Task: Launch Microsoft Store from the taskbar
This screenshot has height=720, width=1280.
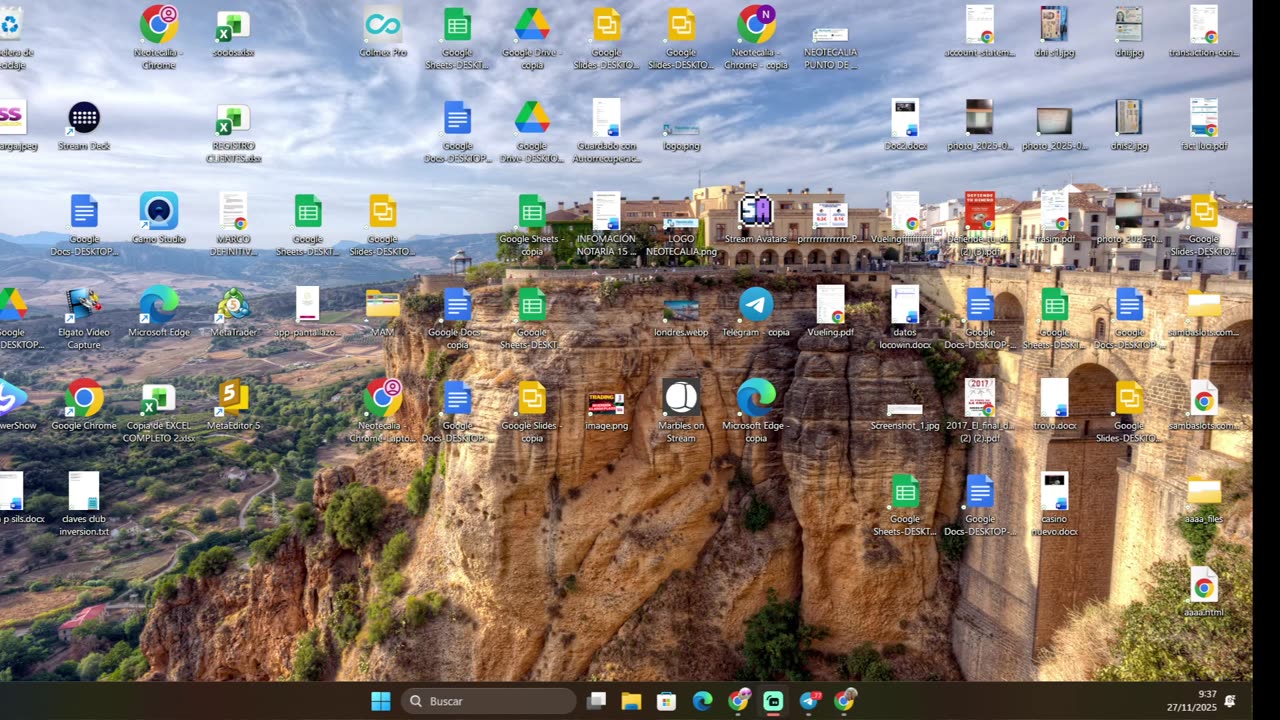Action: (x=667, y=701)
